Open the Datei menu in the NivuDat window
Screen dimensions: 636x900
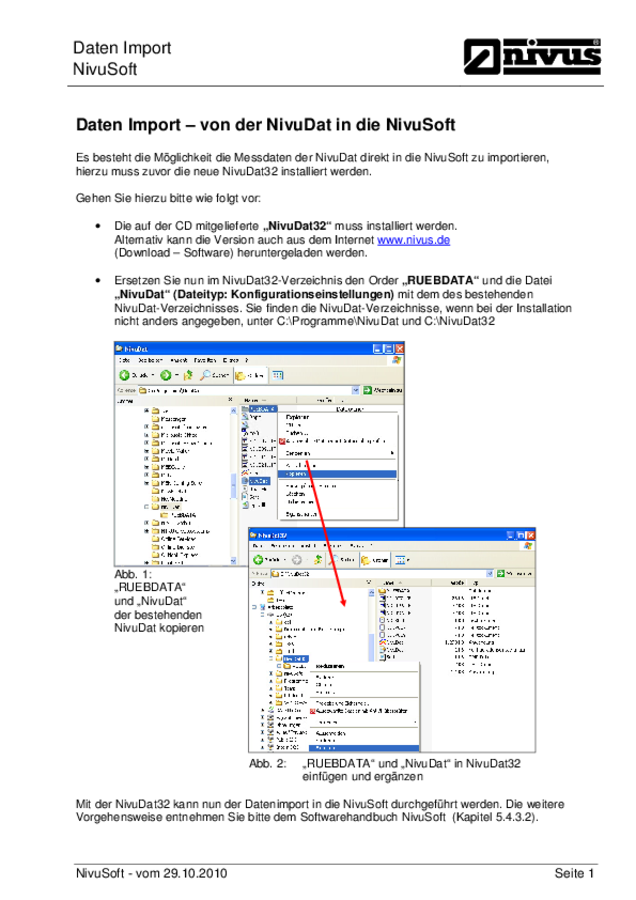click(124, 360)
